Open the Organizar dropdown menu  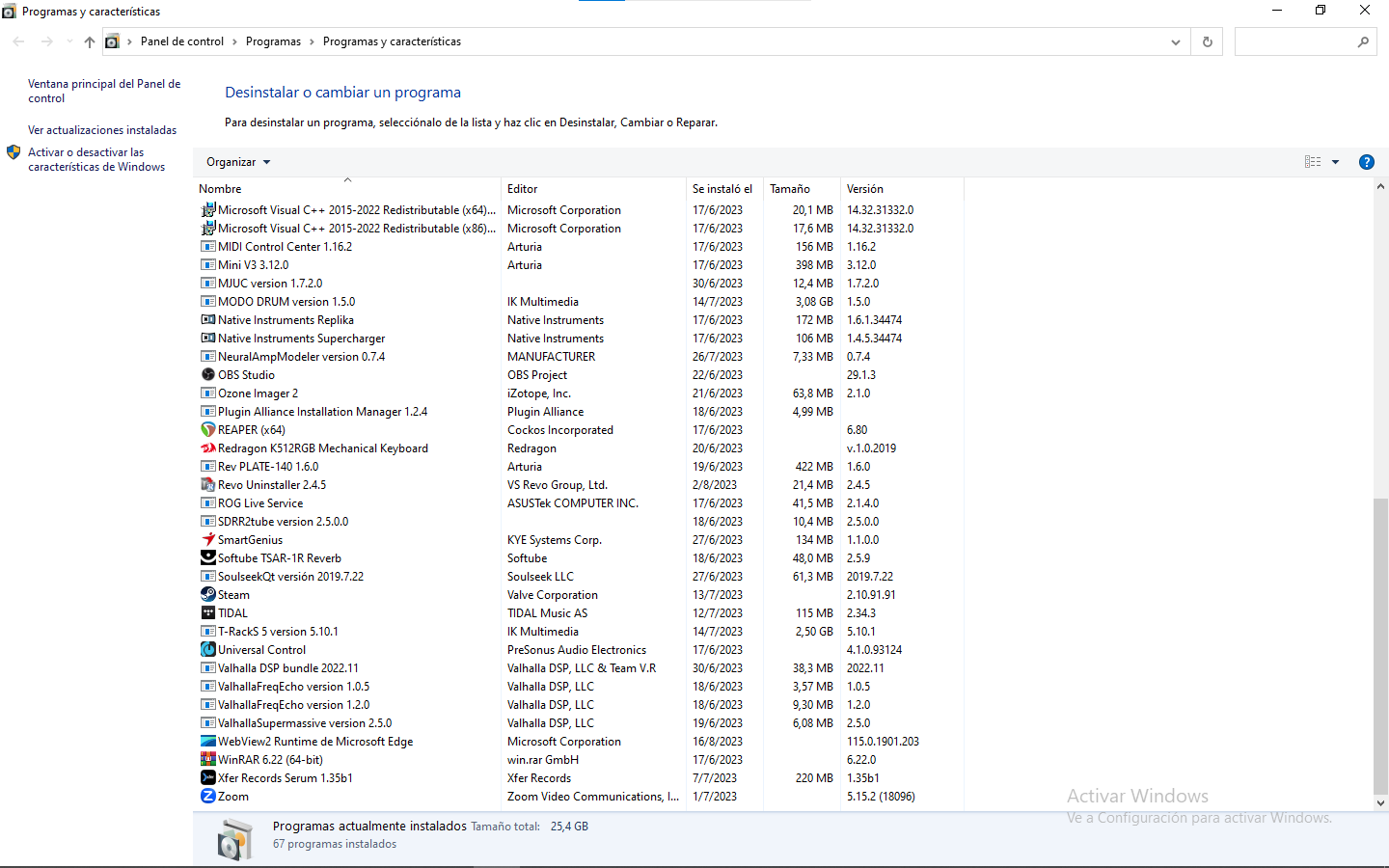pos(238,162)
